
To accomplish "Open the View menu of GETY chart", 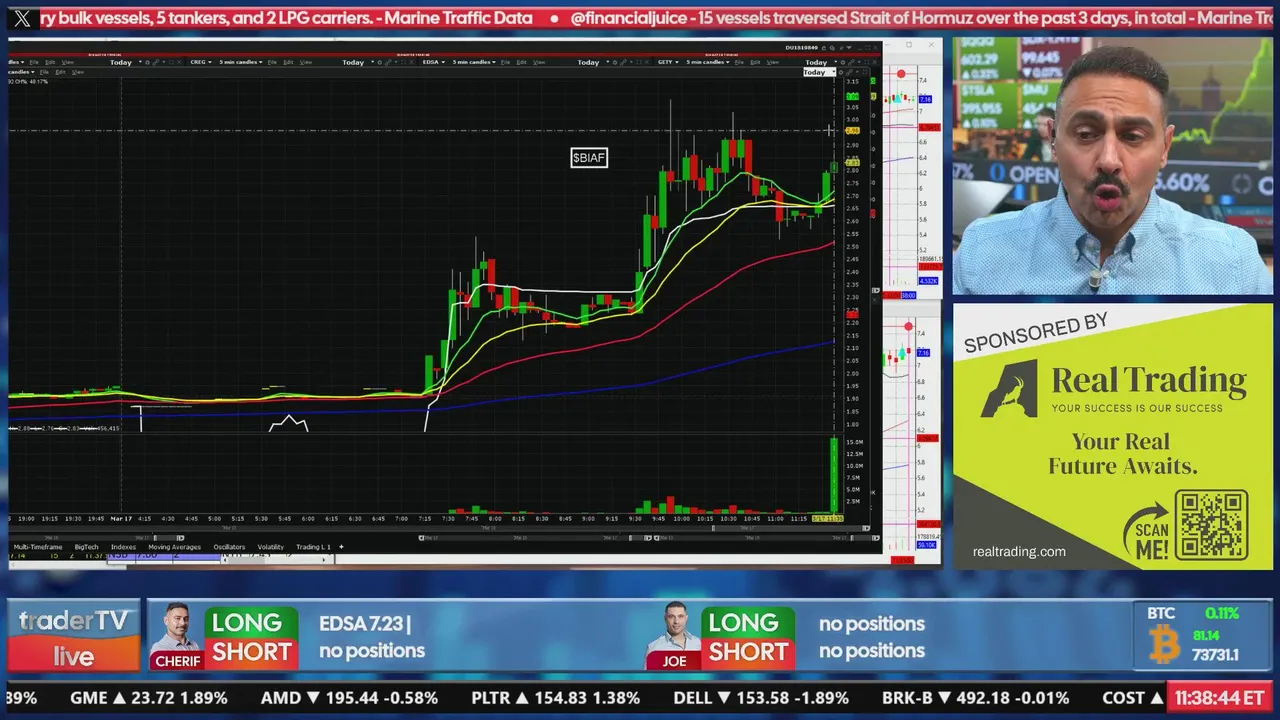I will click(772, 62).
